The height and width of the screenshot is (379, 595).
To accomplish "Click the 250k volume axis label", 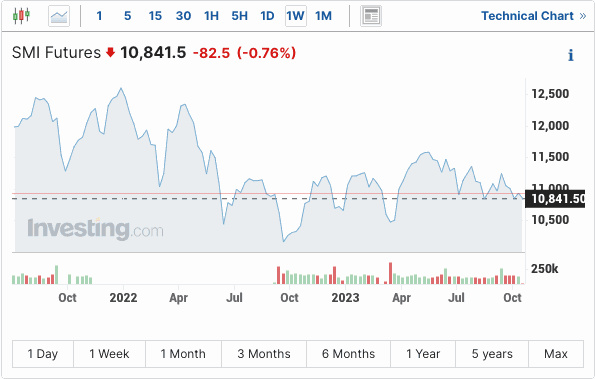I will [545, 269].
